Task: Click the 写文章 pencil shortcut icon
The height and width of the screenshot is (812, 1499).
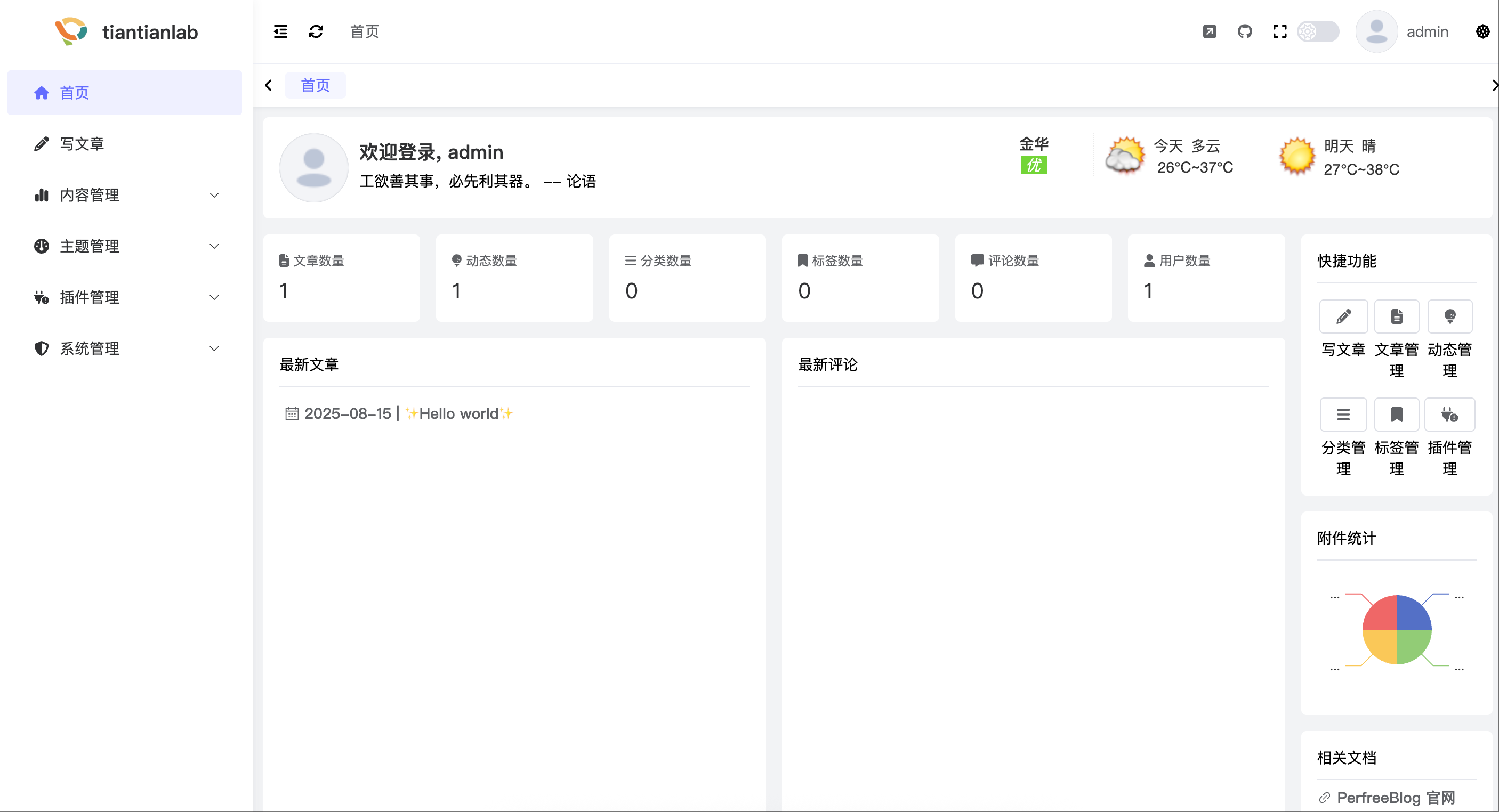Action: click(1343, 316)
